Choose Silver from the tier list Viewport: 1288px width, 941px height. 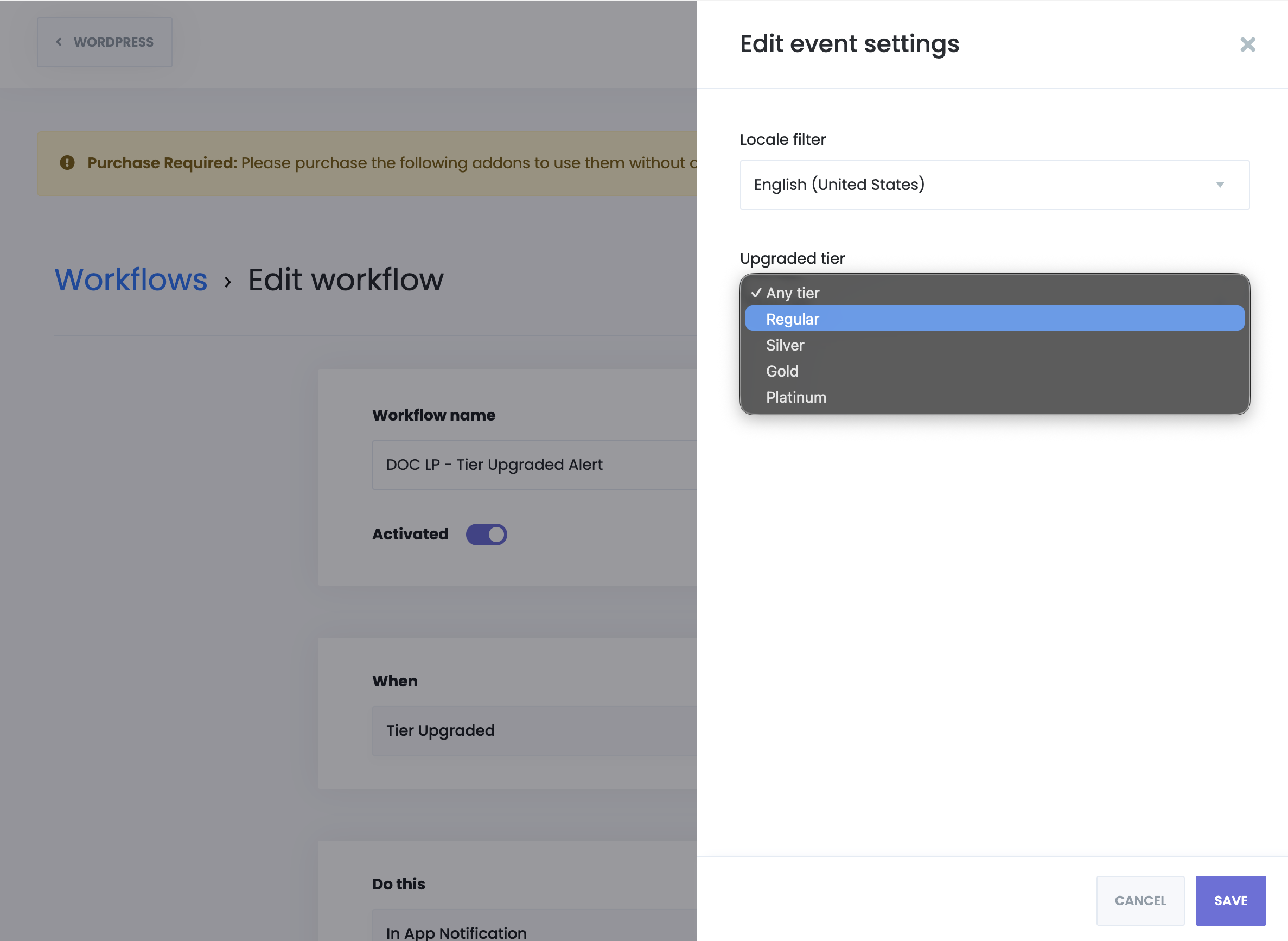[x=785, y=345]
